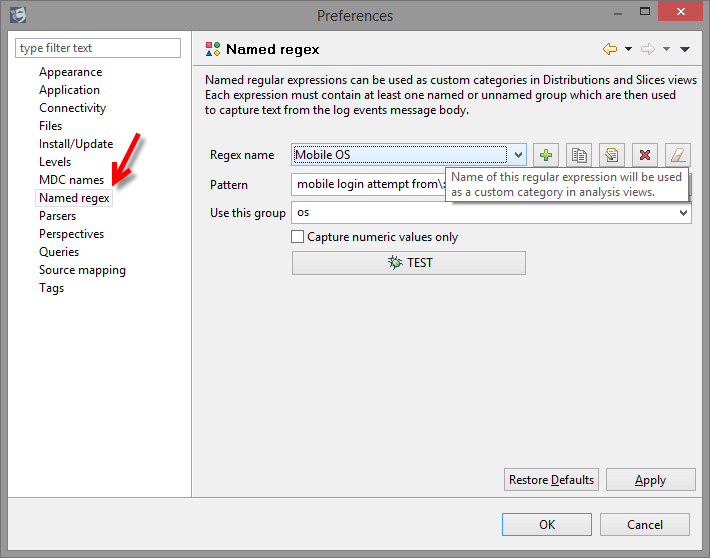Focus the type filter text field
710x558 pixels.
click(x=98, y=48)
